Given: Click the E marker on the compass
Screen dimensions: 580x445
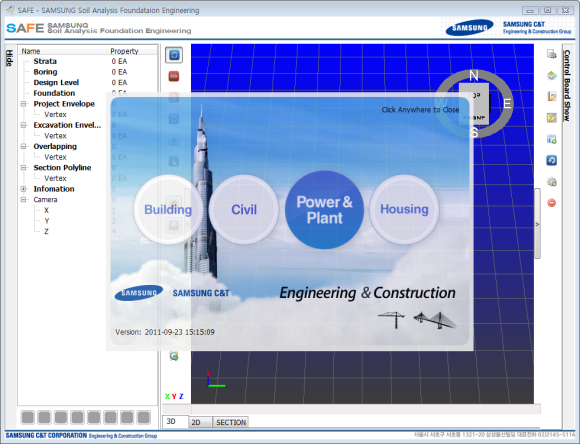Looking at the screenshot, I should [x=507, y=104].
